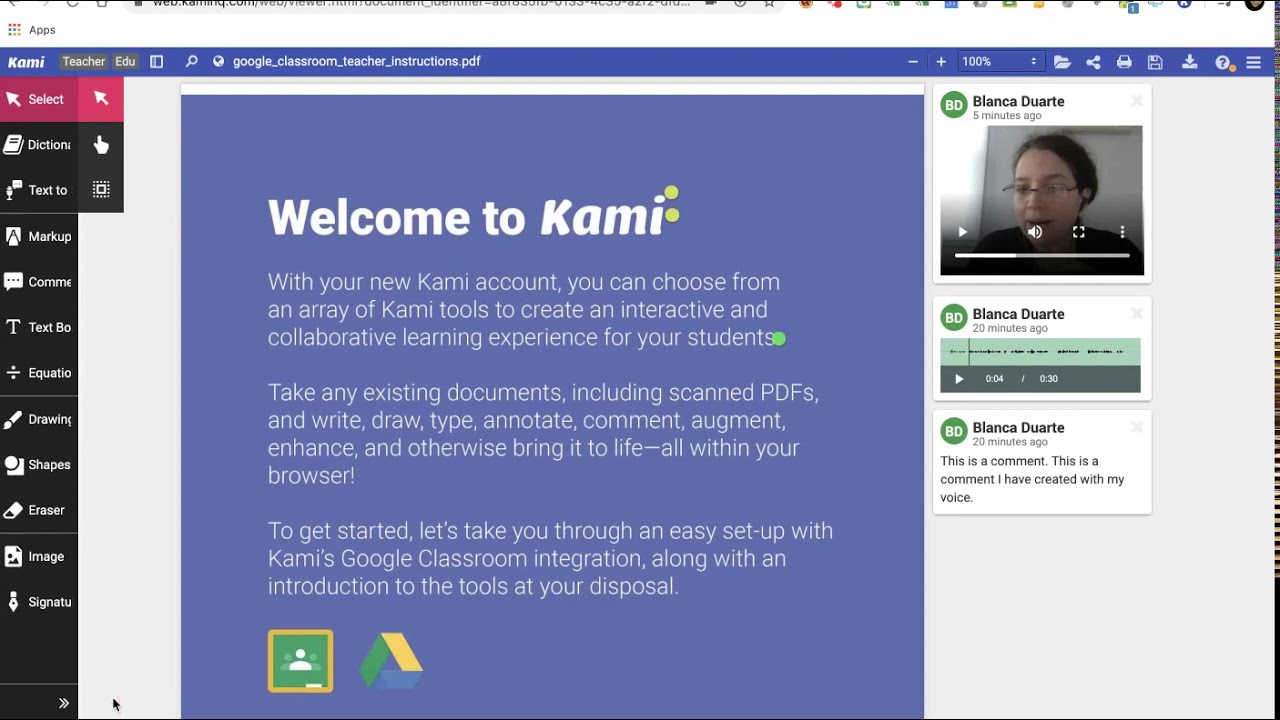The image size is (1280, 720).
Task: Open video comment more options menu
Action: click(1122, 232)
